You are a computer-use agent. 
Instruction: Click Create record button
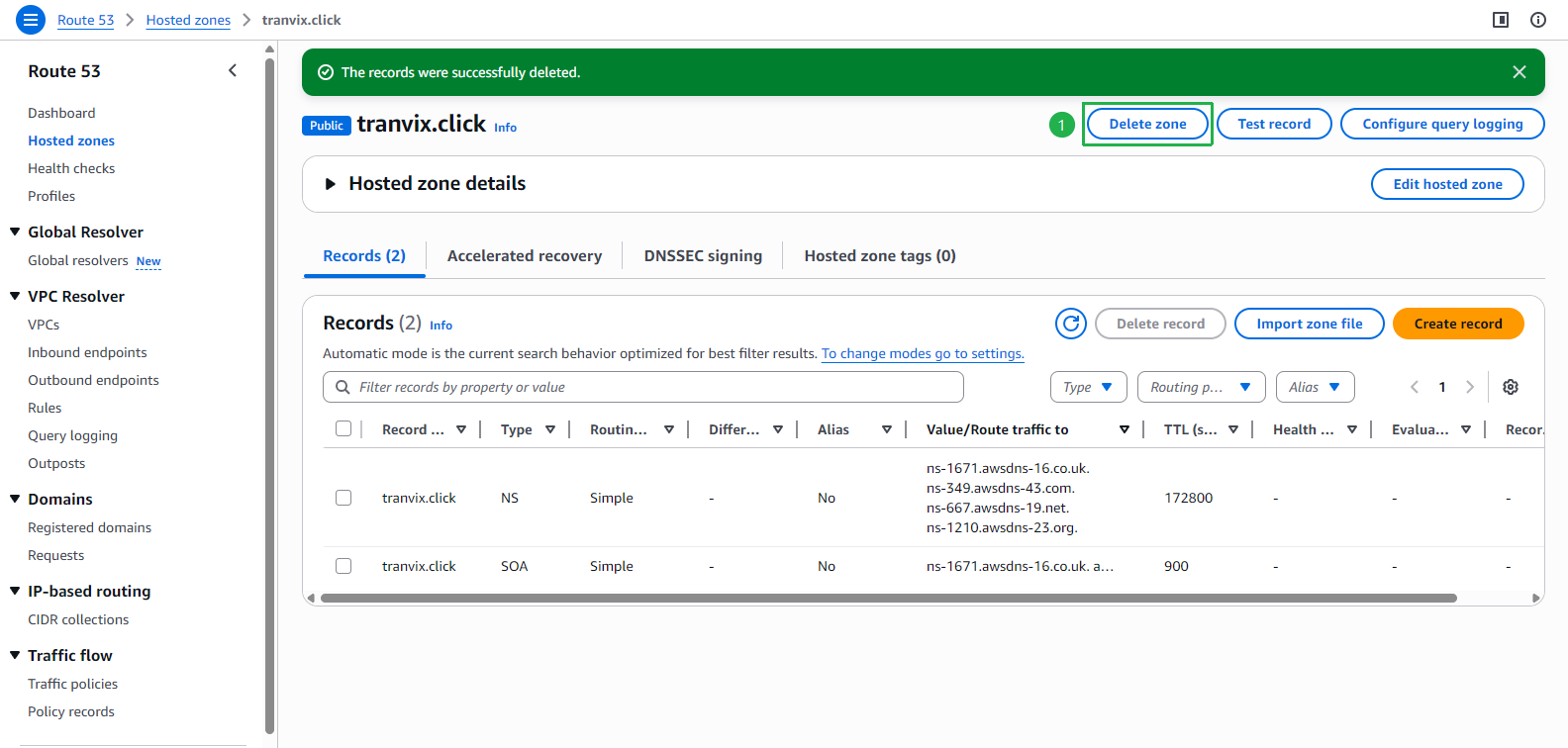point(1458,324)
